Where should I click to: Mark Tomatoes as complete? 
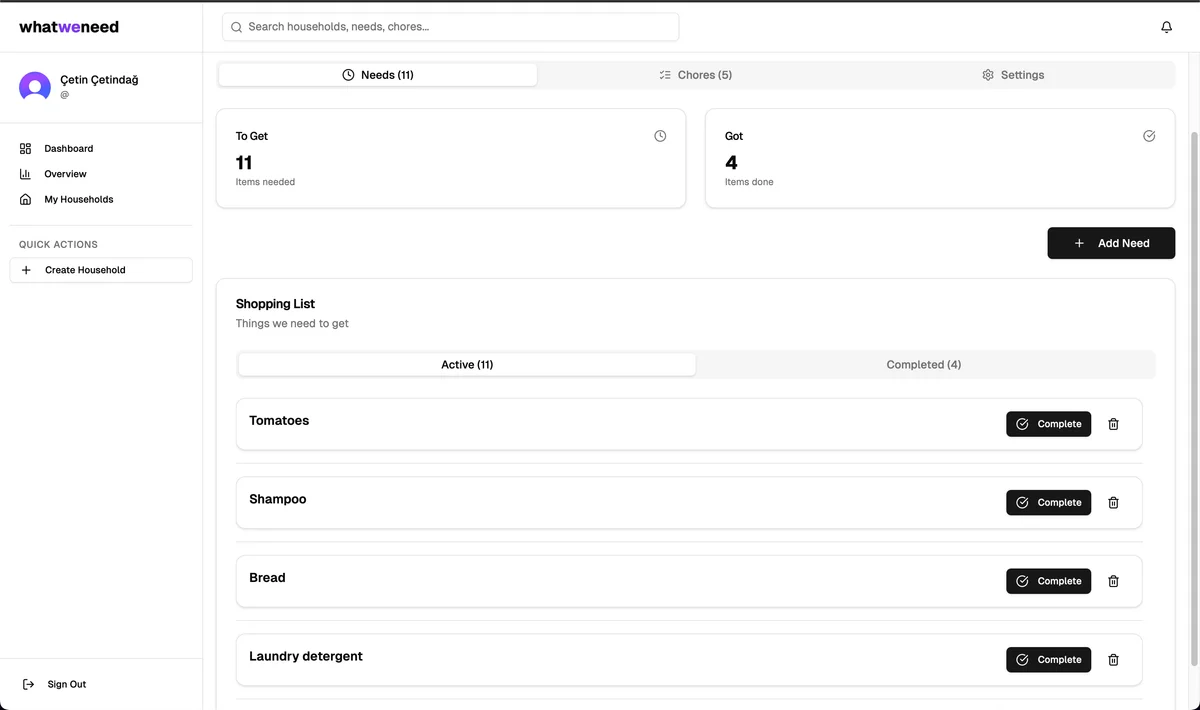[x=1048, y=424]
